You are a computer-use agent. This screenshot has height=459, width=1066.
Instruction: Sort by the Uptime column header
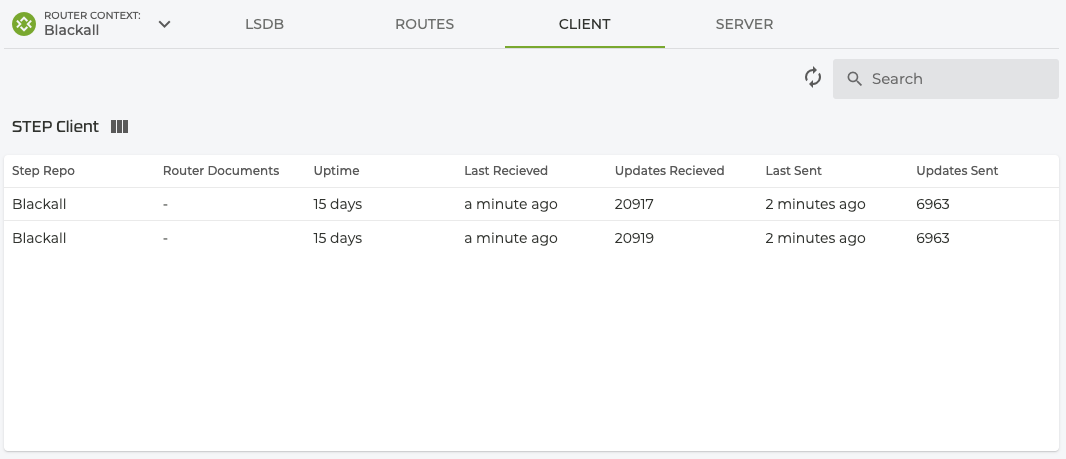(336, 171)
